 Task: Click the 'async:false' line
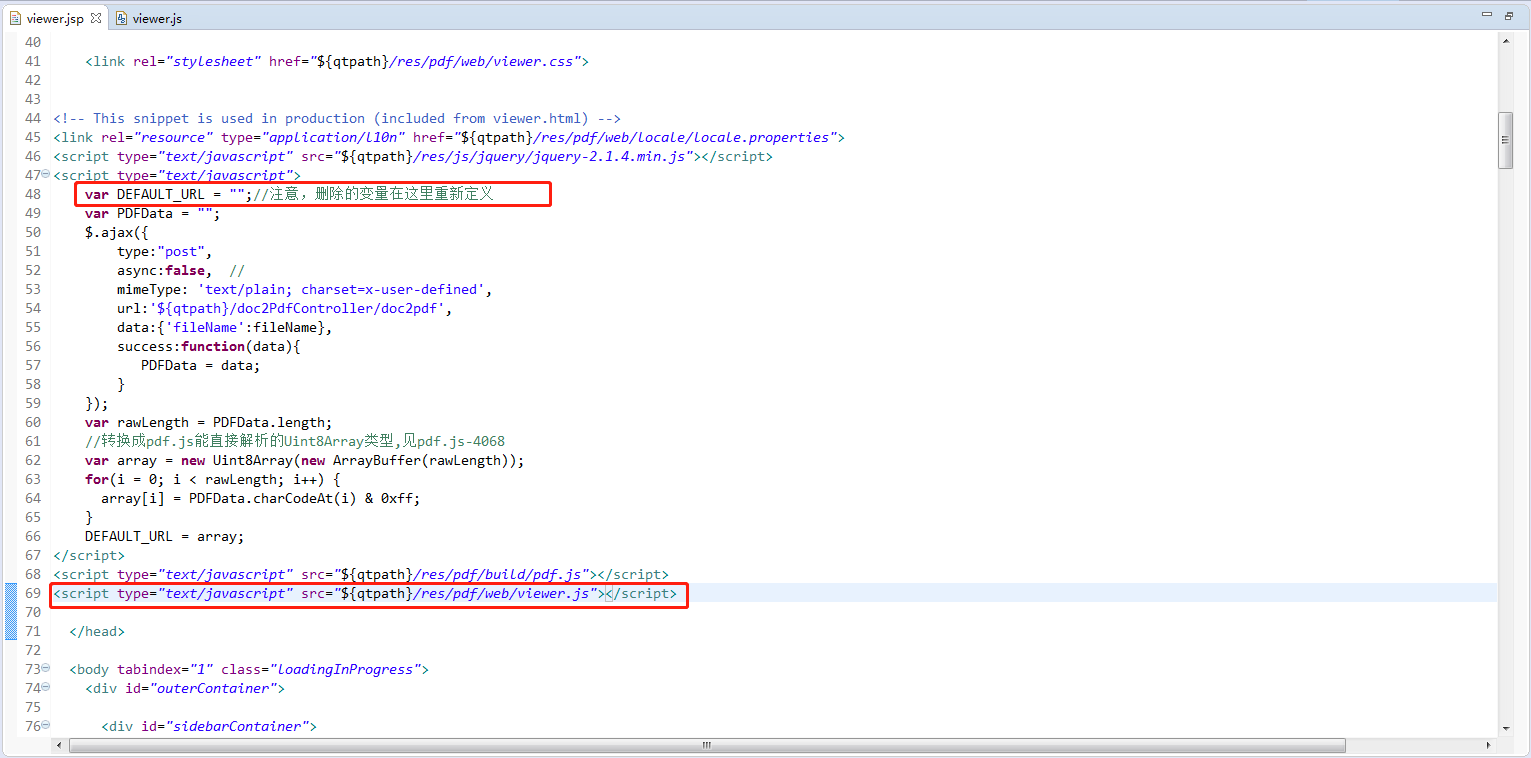(x=181, y=270)
